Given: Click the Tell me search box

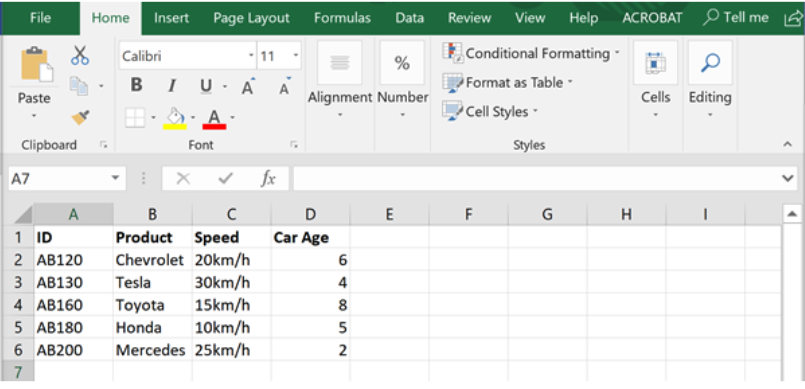Looking at the screenshot, I should pos(736,17).
